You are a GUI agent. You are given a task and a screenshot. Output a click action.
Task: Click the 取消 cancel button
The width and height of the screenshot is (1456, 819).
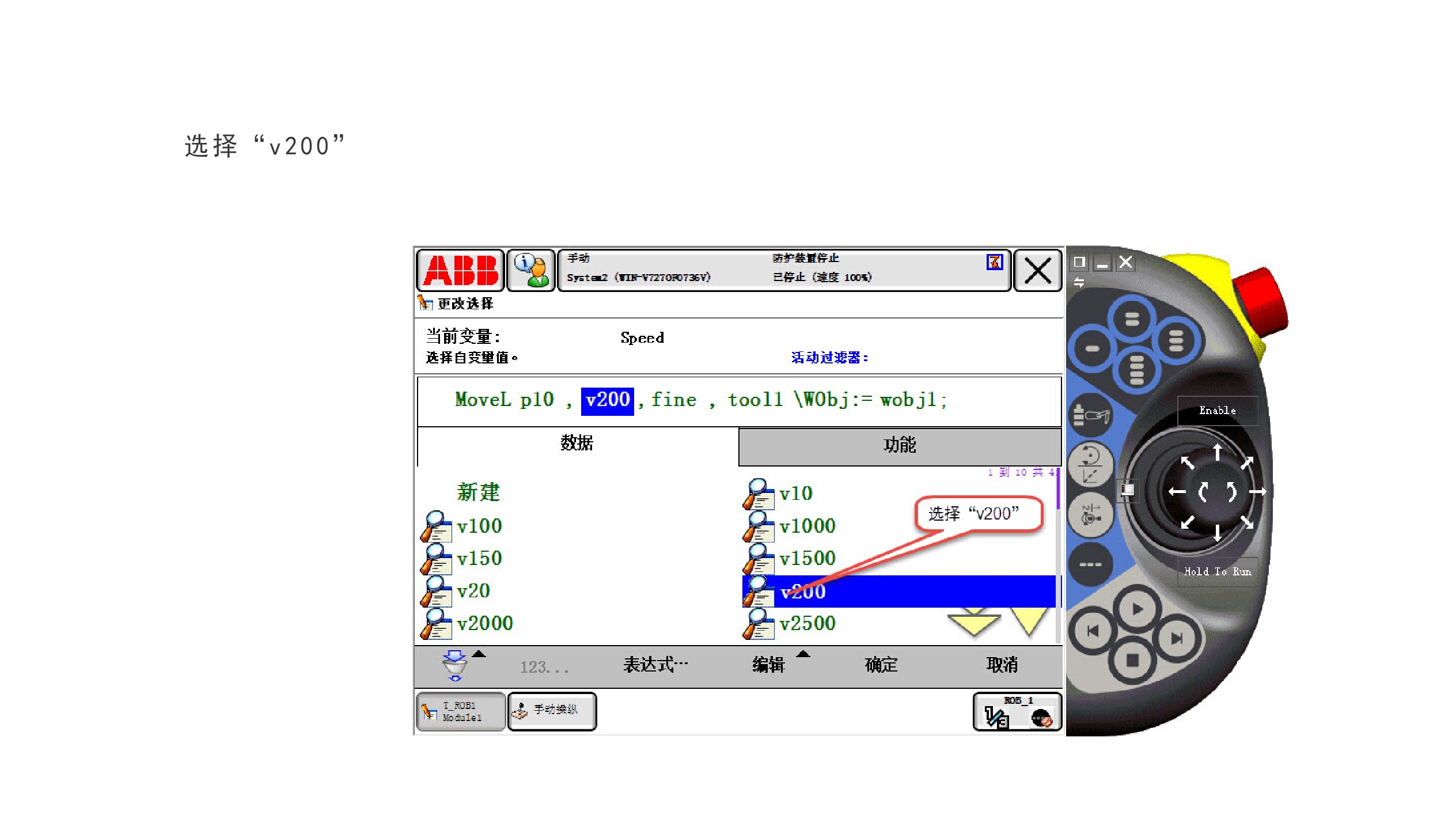point(1002,665)
